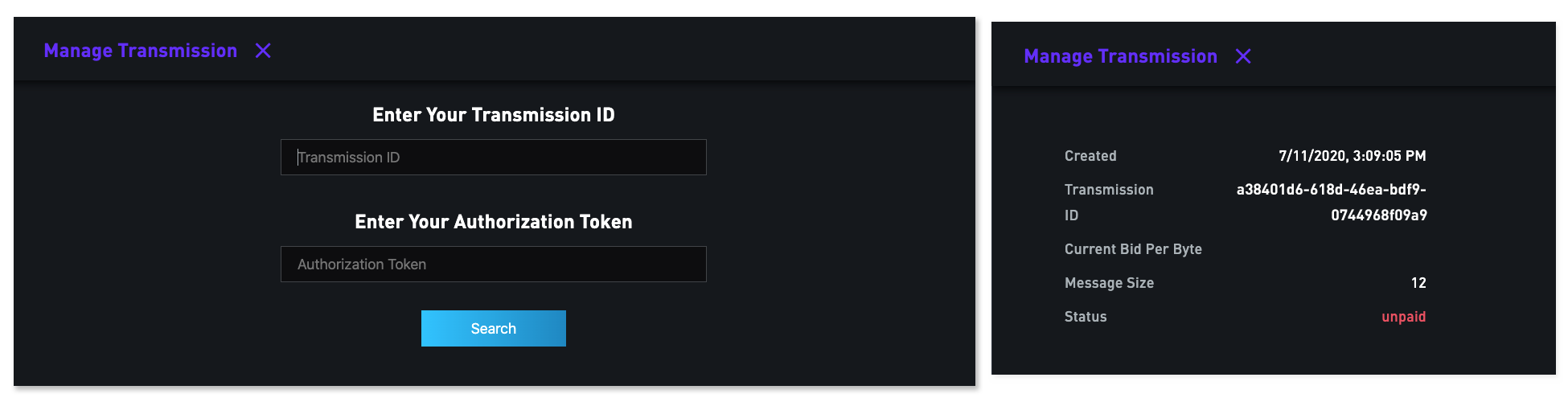The height and width of the screenshot is (402, 1568).
Task: Click the Manage Transmission title above the search form
Action: [x=141, y=51]
